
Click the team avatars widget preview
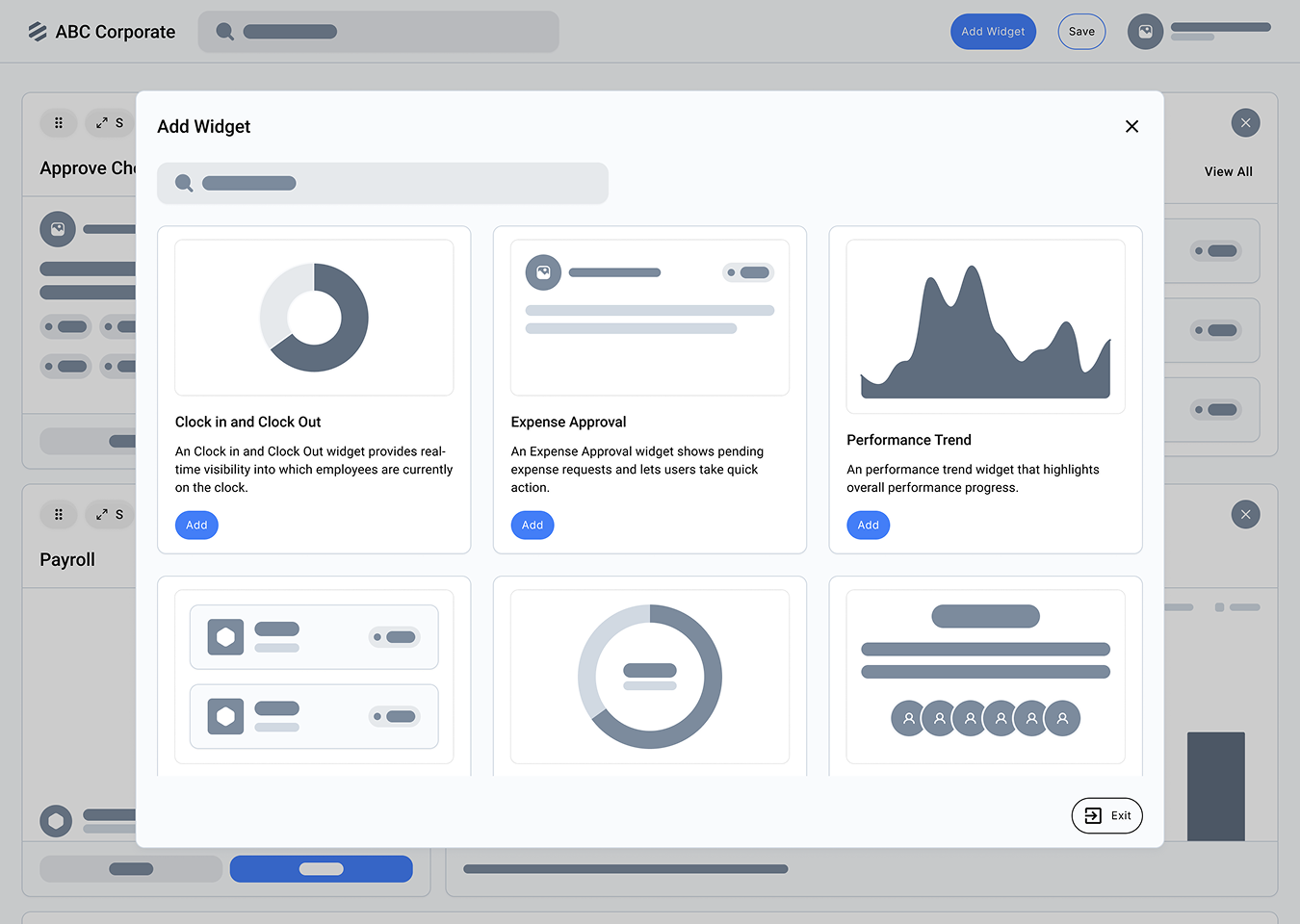(x=985, y=677)
